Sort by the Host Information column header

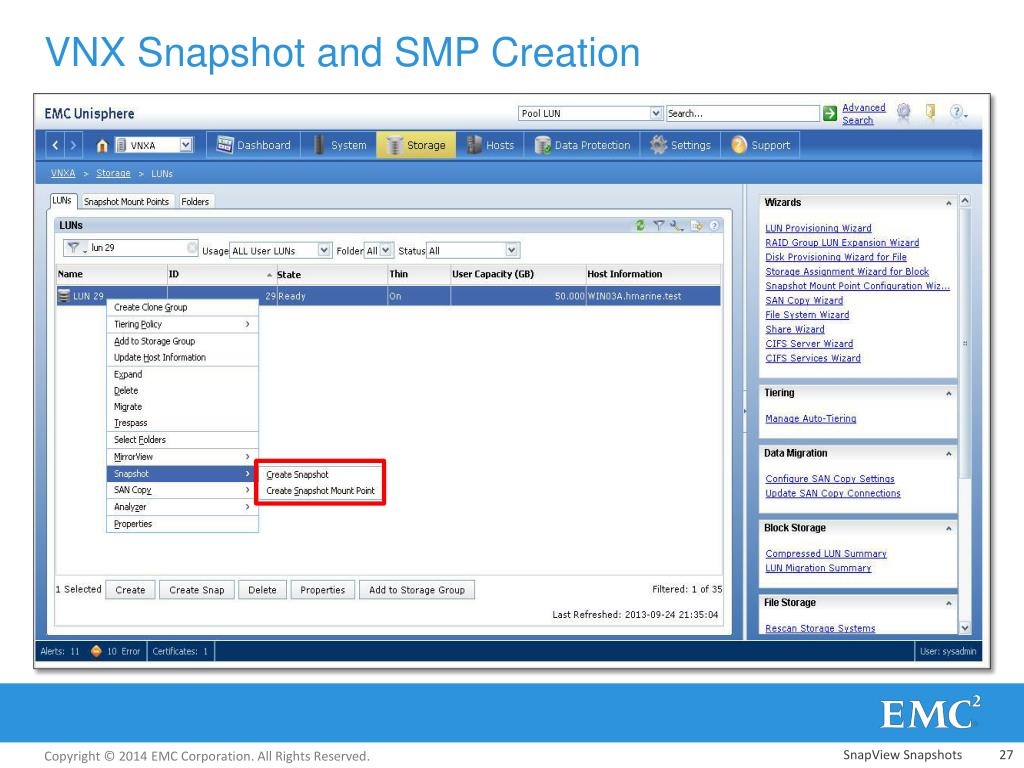(x=653, y=274)
